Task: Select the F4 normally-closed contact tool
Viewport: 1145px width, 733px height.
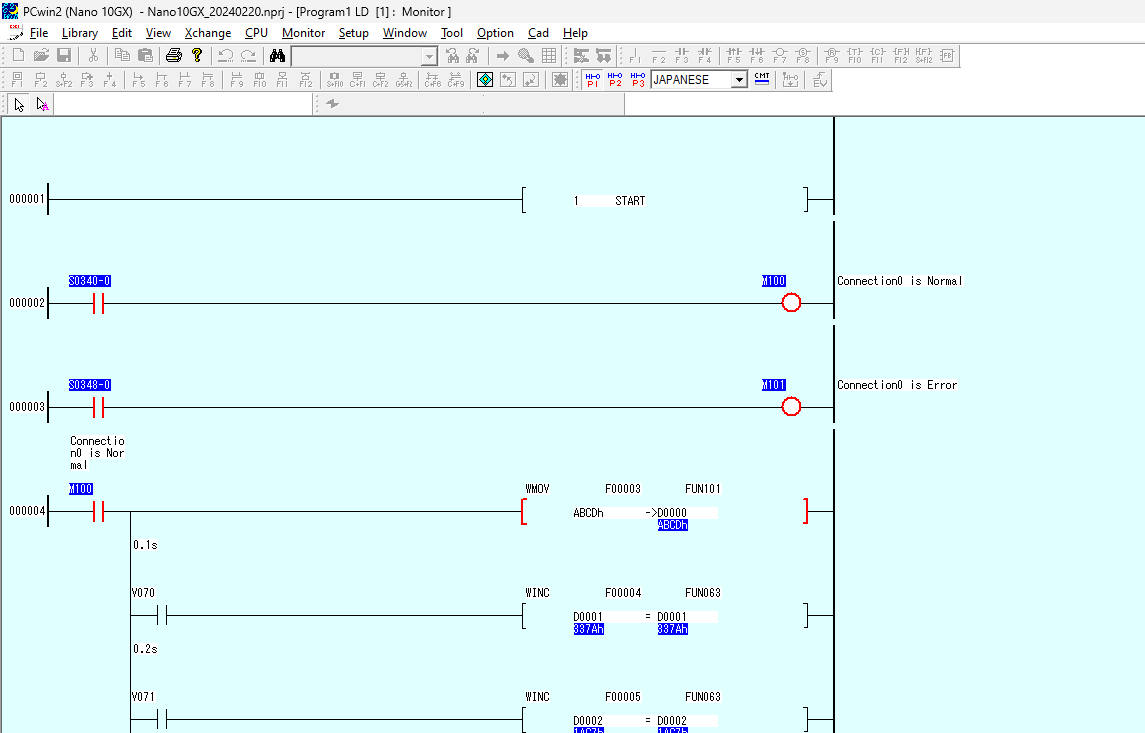Action: (x=705, y=55)
